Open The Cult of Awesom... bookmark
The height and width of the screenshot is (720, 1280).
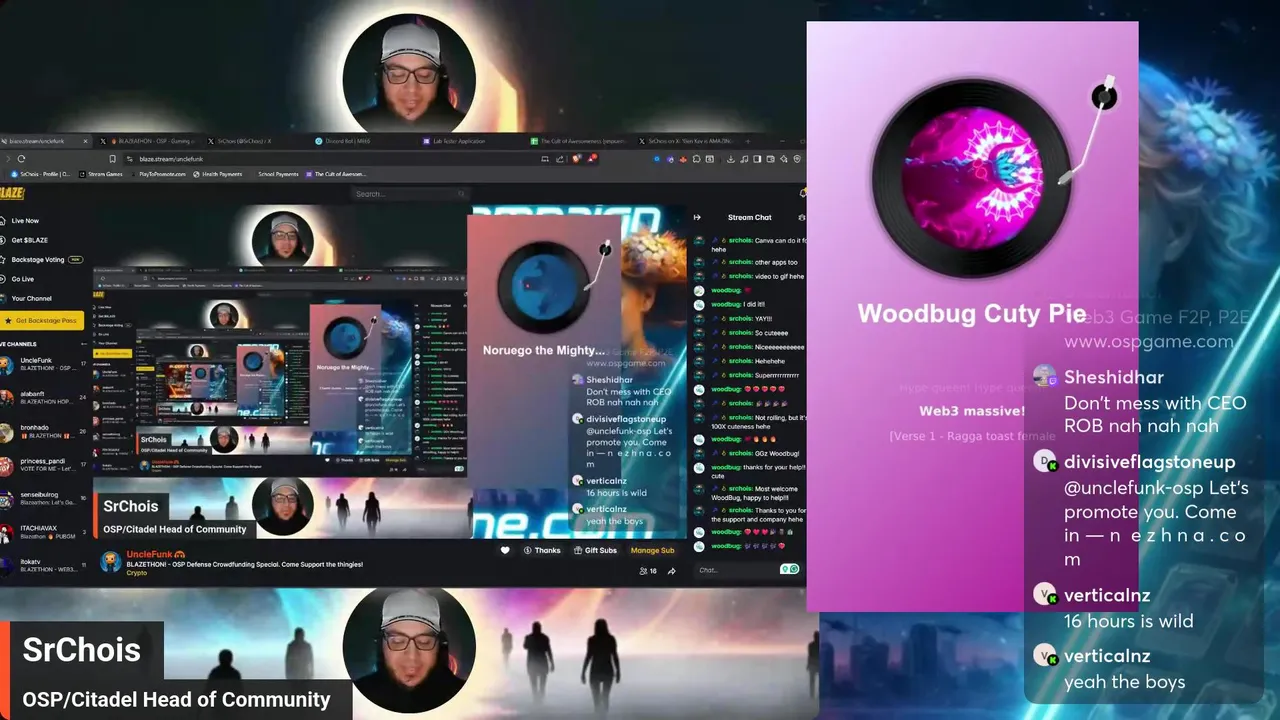(x=335, y=174)
